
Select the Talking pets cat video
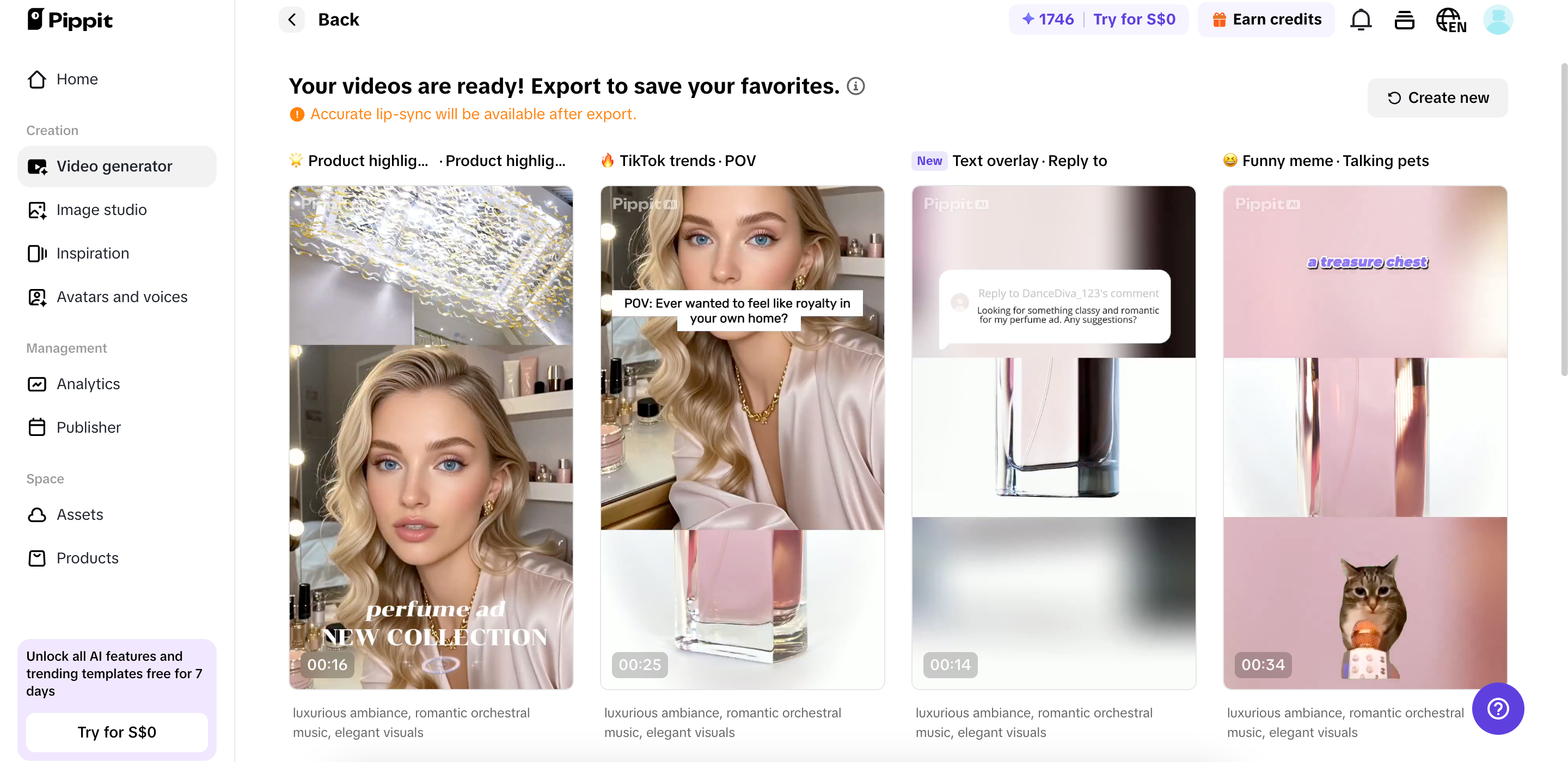tap(1365, 437)
